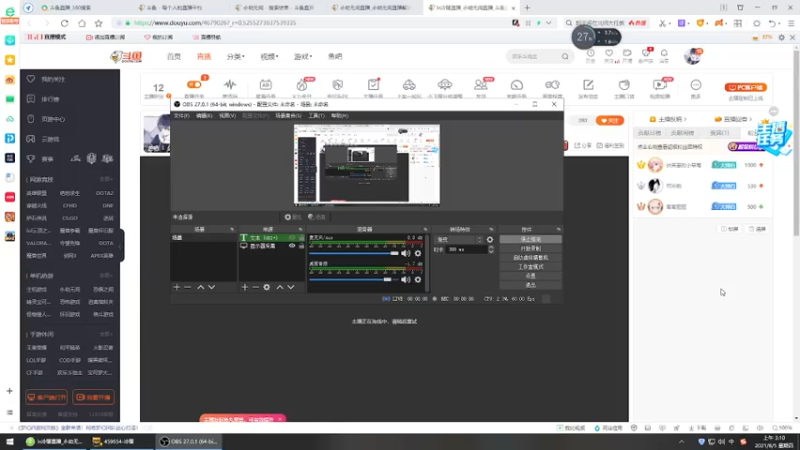
Task: Move the selected source down
Action: coord(291,287)
